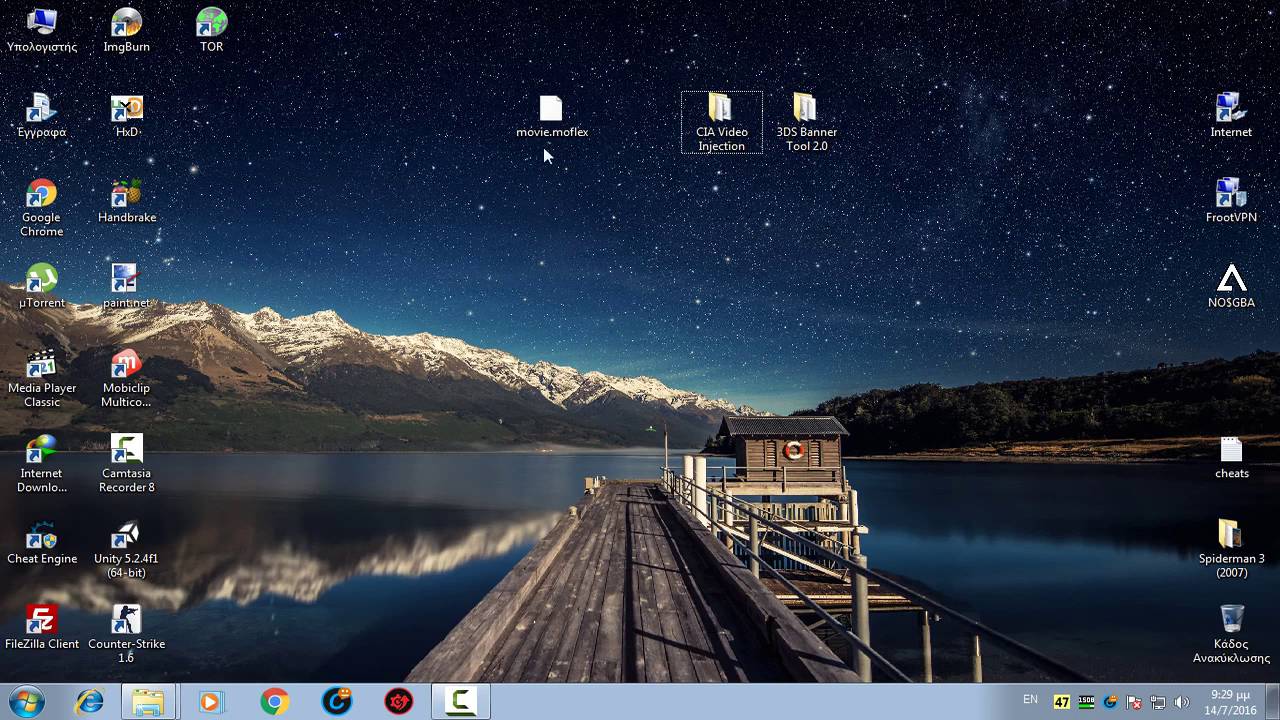Select the Cheat Engine desktop shortcut
Viewport: 1280px width, 720px height.
pos(42,543)
